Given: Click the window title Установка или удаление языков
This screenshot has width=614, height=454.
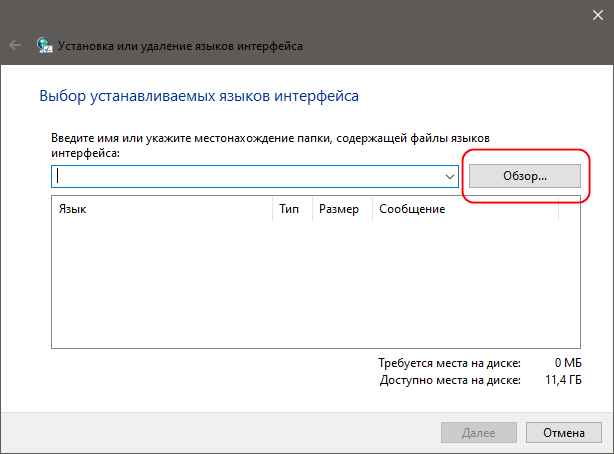Looking at the screenshot, I should point(180,46).
